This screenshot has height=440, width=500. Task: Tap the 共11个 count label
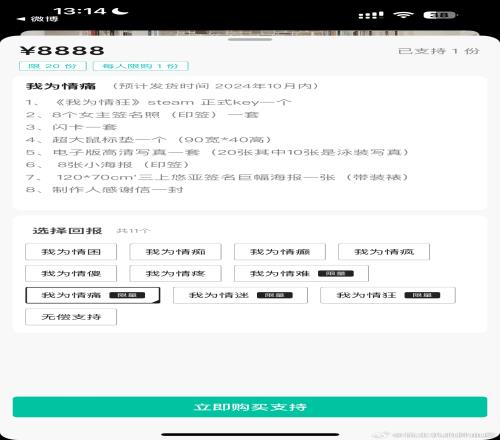133,231
